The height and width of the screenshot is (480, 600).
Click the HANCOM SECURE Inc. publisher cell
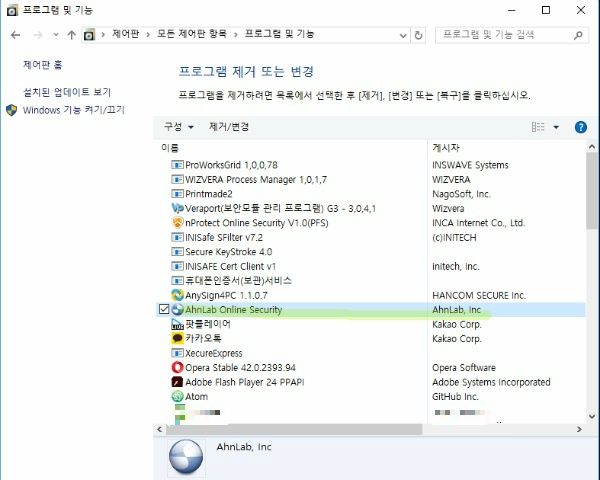(479, 295)
